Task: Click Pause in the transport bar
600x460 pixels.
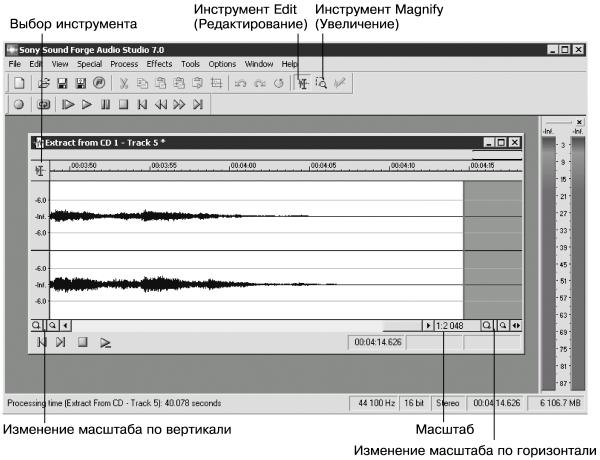Action: [x=105, y=104]
